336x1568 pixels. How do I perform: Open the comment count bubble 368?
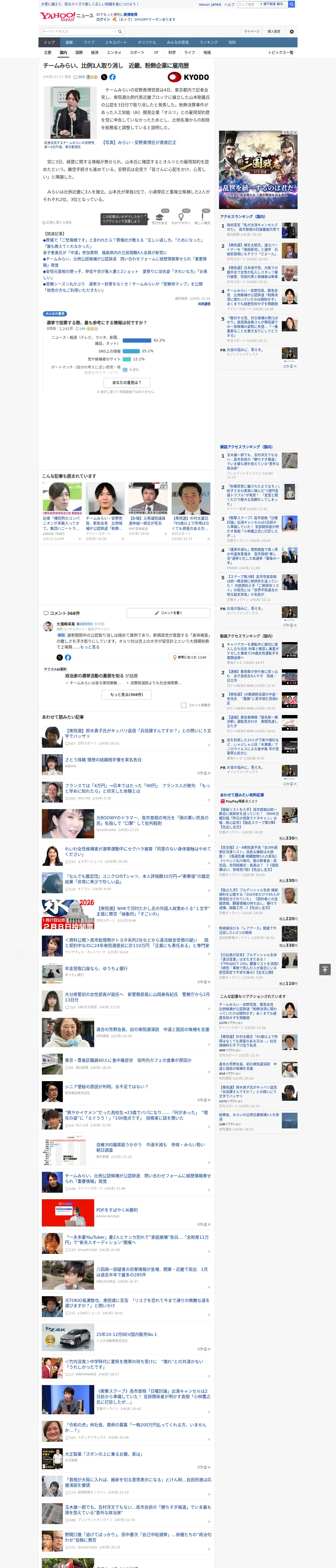(79, 77)
